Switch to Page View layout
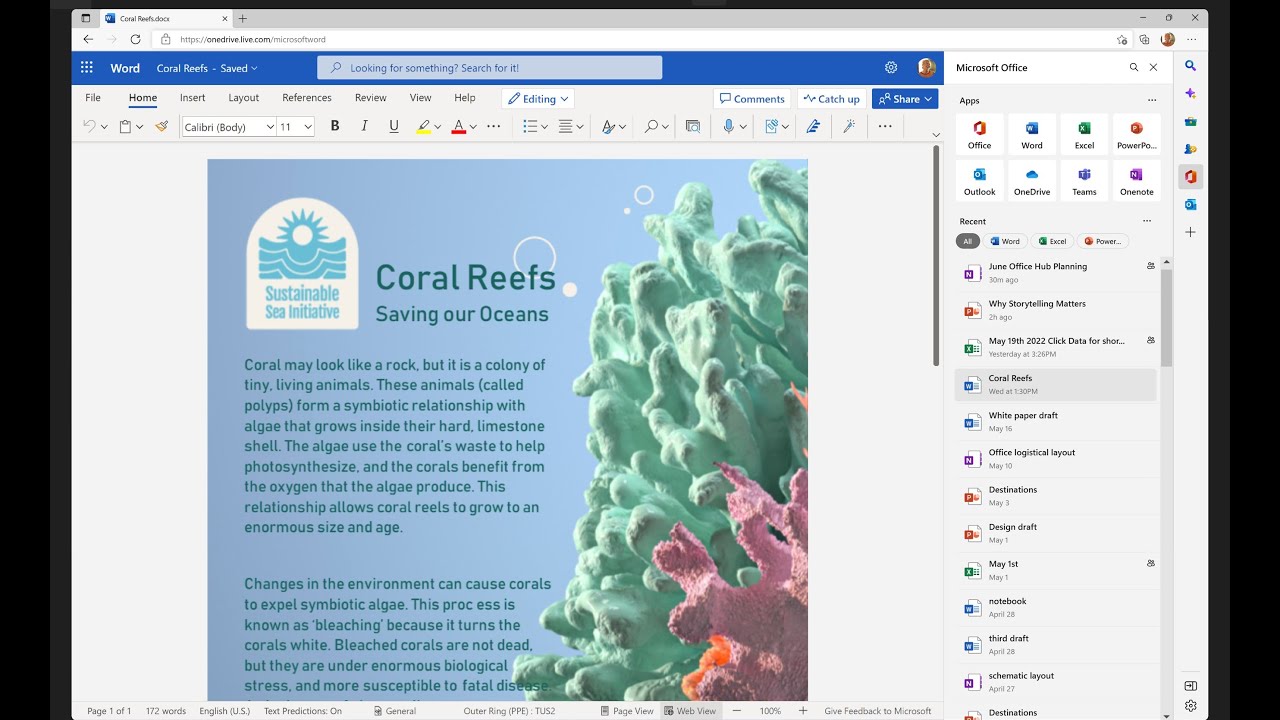The width and height of the screenshot is (1280, 720). pyautogui.click(x=626, y=711)
